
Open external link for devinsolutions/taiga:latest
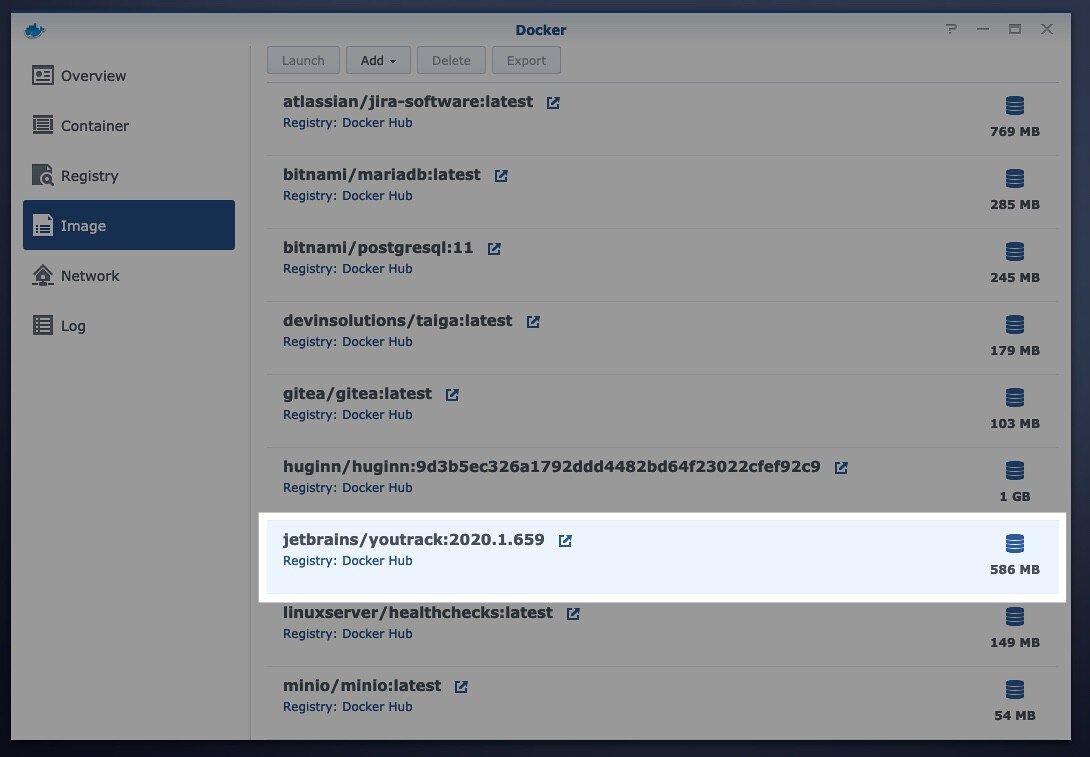(x=532, y=322)
